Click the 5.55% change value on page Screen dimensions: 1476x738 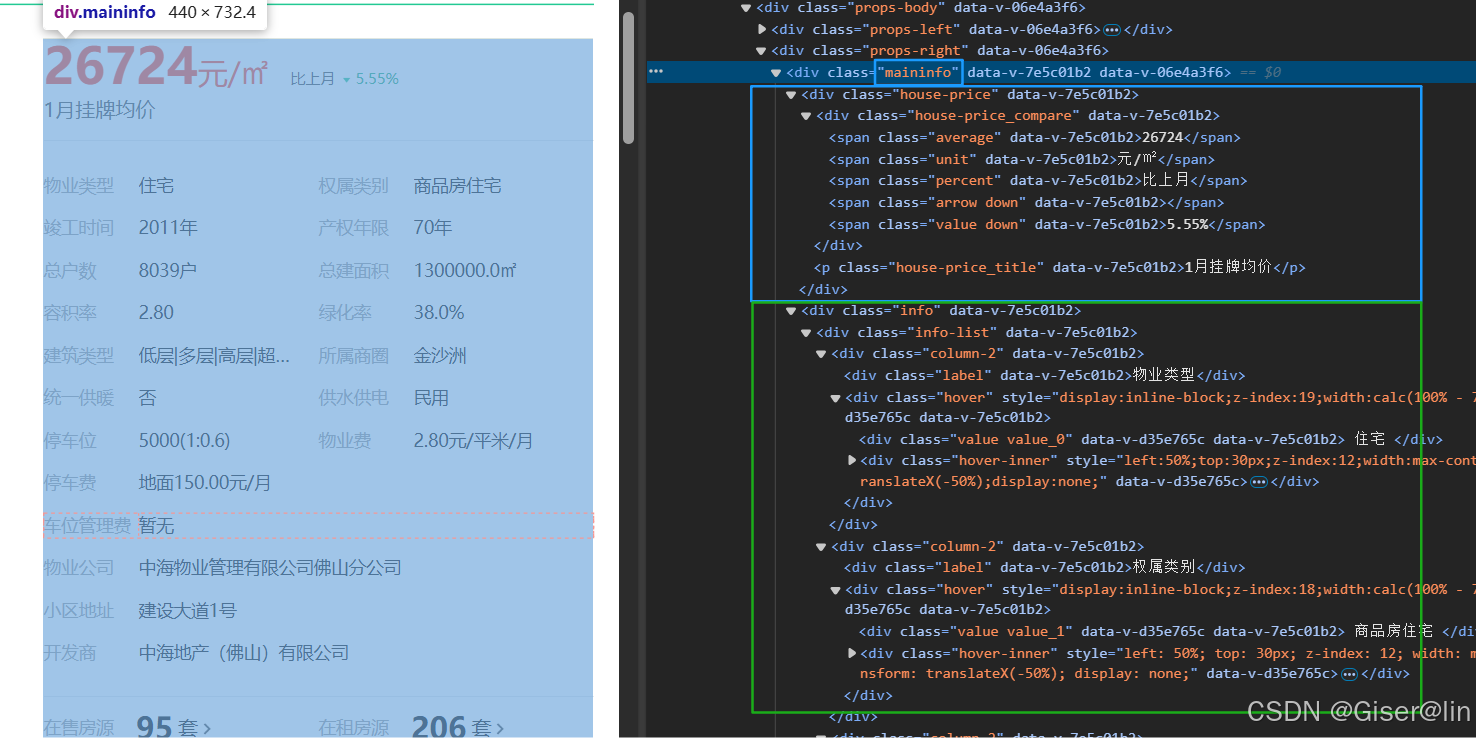coord(377,79)
